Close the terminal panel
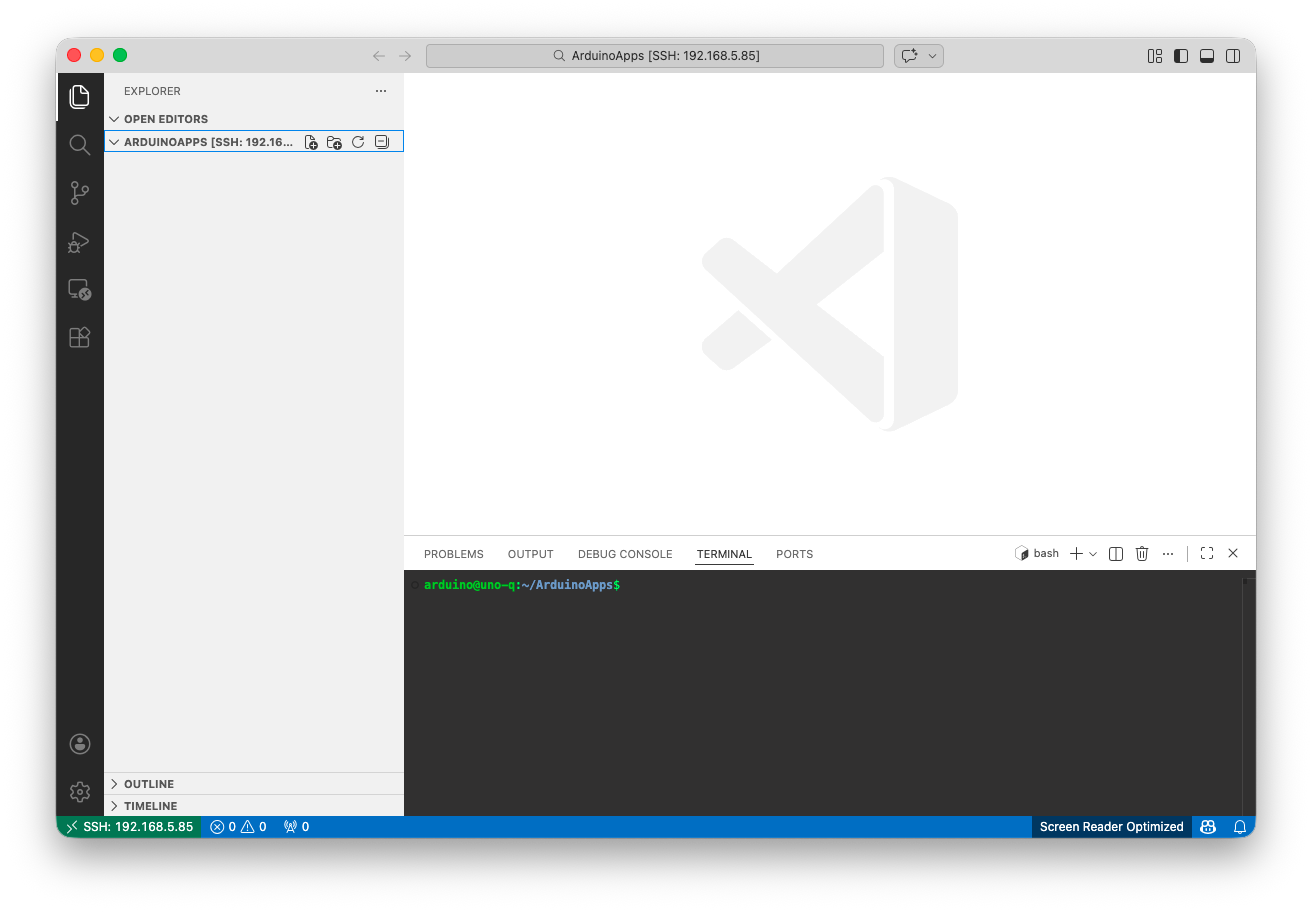This screenshot has width=1312, height=912. [1233, 553]
